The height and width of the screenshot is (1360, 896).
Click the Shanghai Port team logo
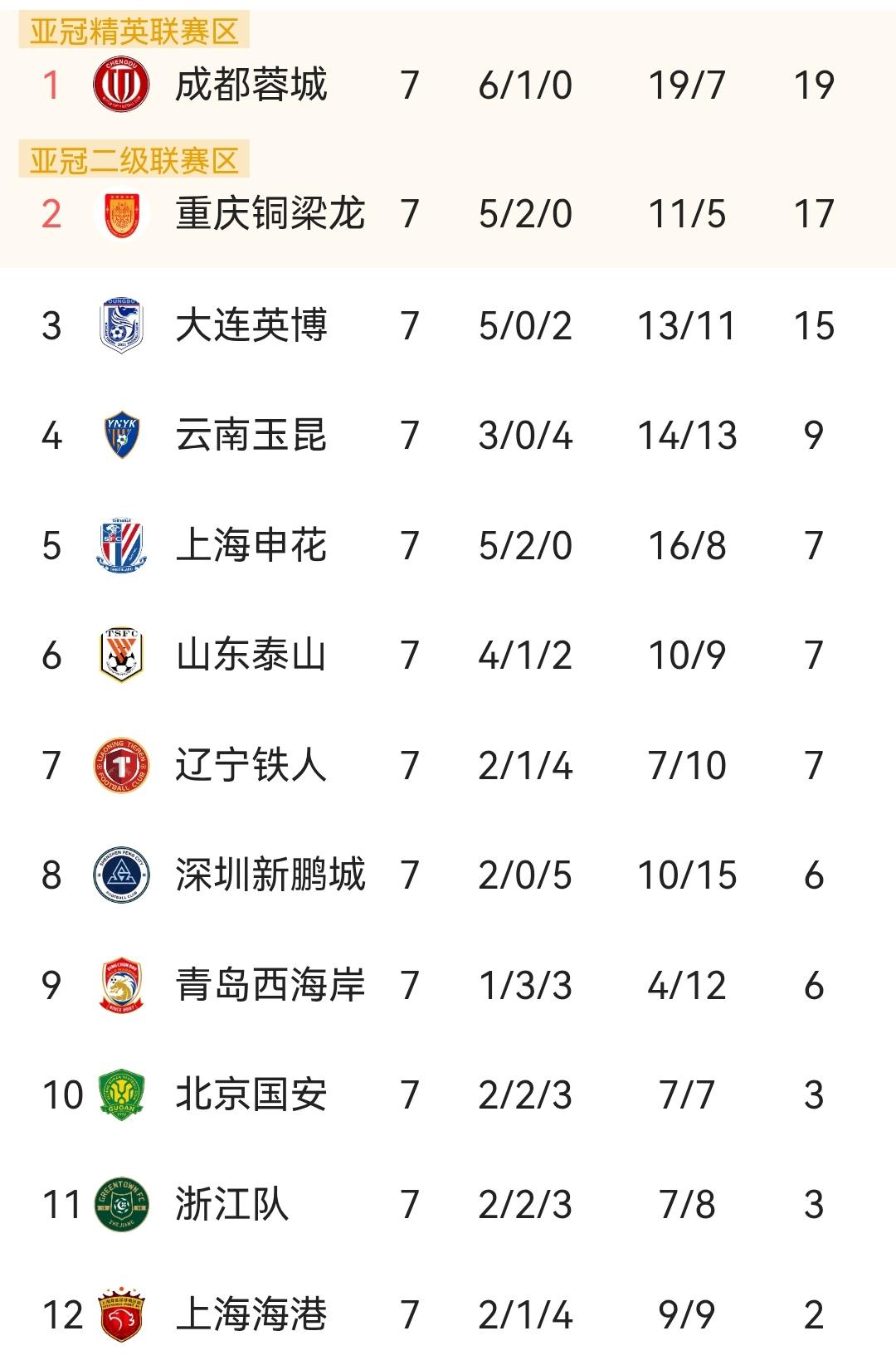pyautogui.click(x=121, y=1315)
